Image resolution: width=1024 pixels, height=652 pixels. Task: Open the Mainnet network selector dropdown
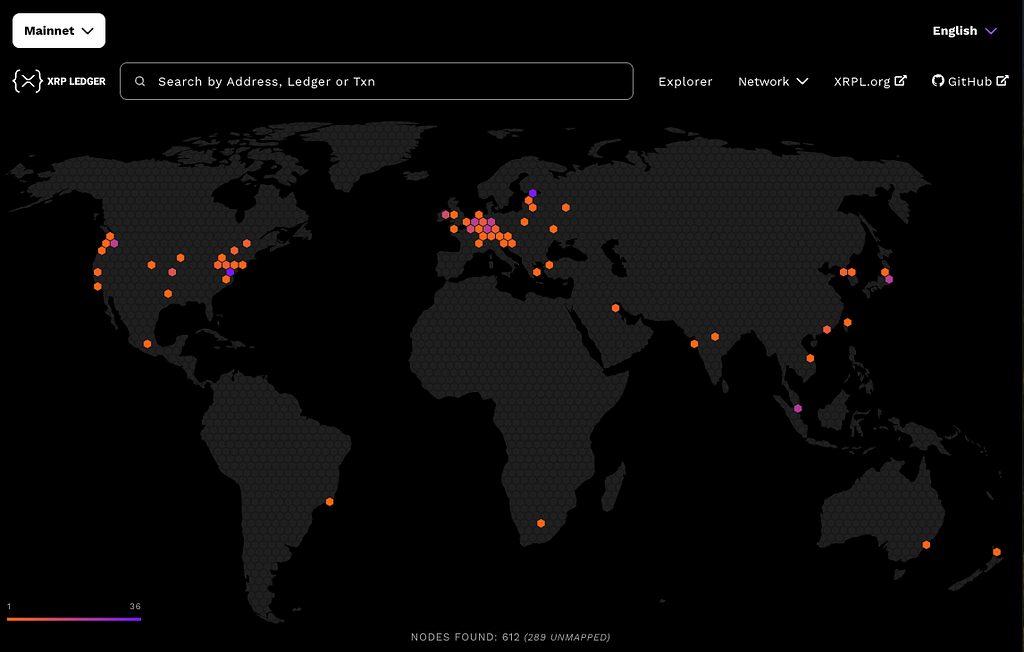point(59,31)
